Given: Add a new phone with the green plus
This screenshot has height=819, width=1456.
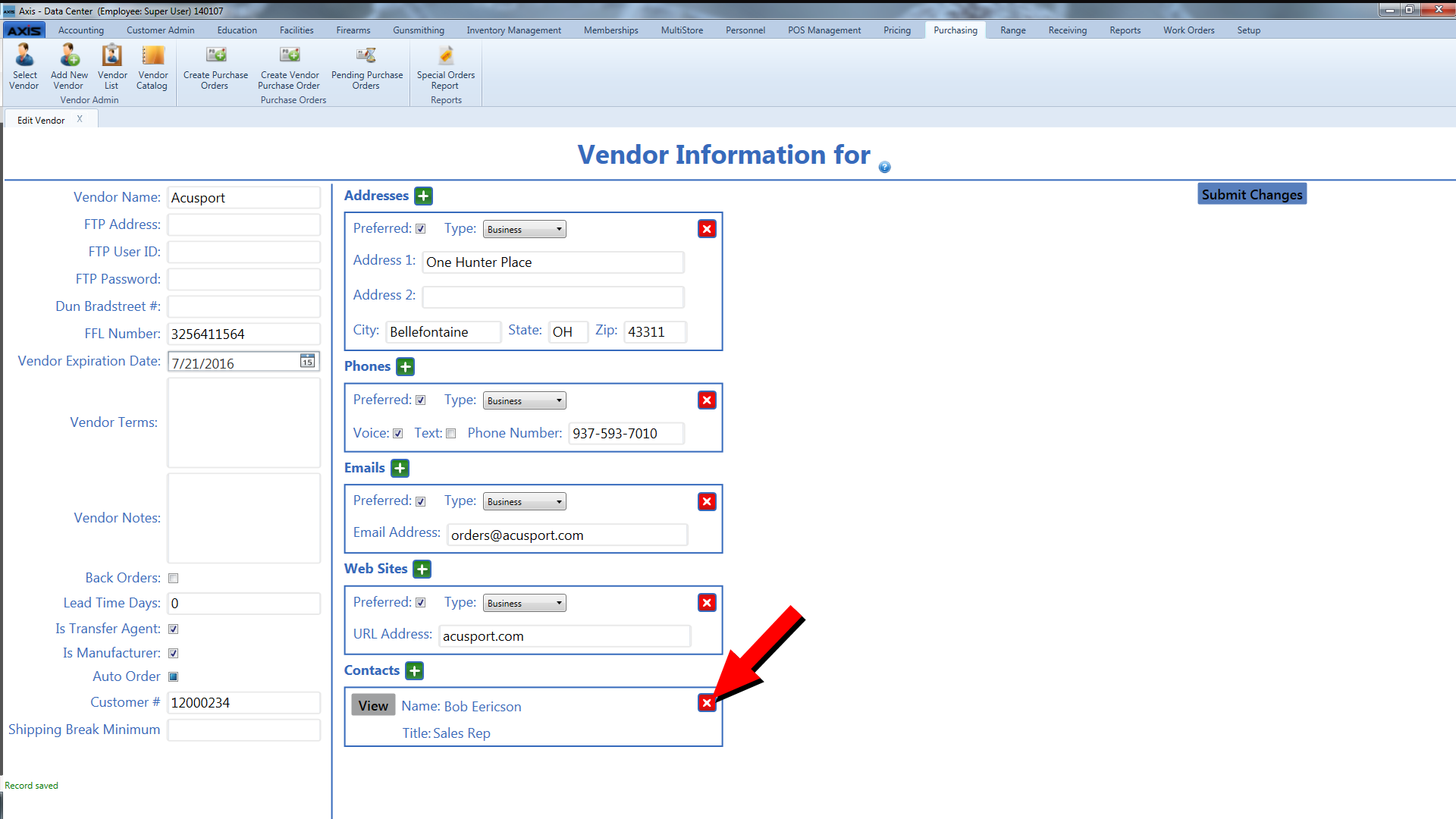Looking at the screenshot, I should pyautogui.click(x=406, y=367).
